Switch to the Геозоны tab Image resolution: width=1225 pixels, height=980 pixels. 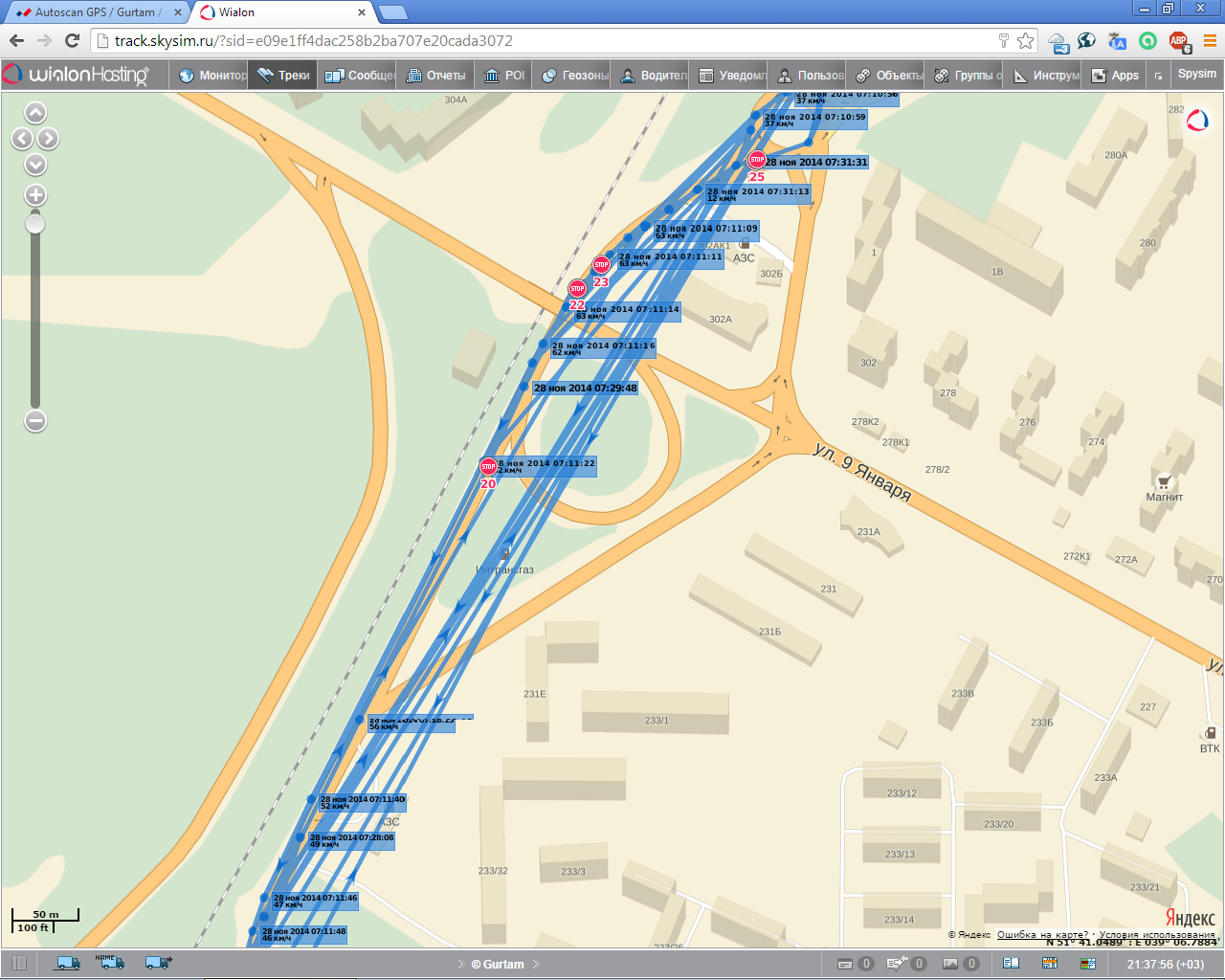(575, 76)
